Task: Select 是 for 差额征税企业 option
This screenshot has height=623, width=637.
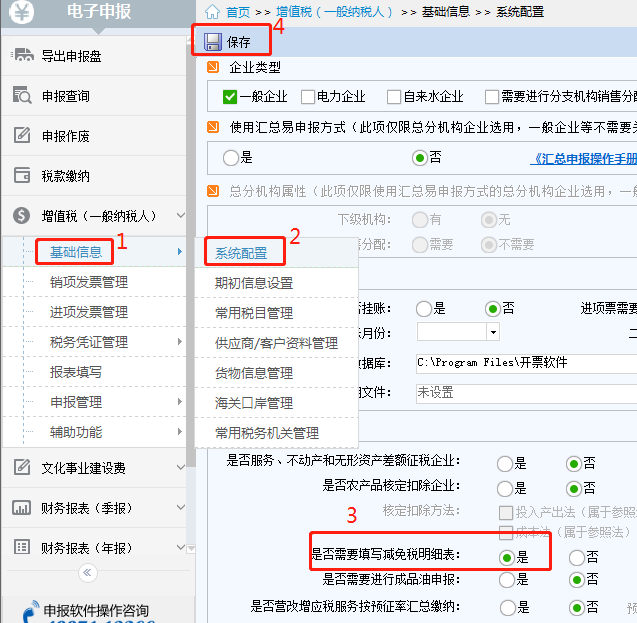Action: (x=505, y=463)
